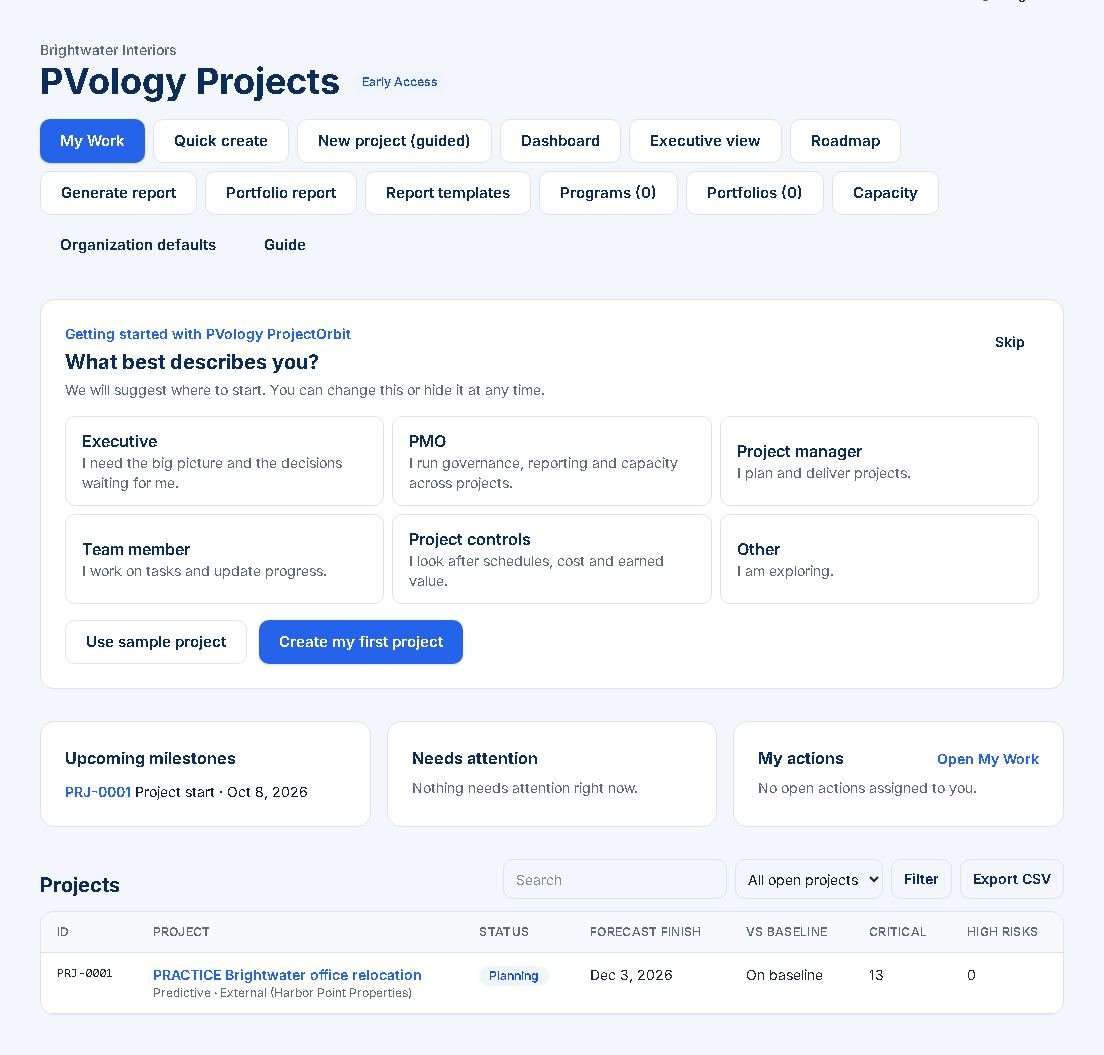Click the Dec 3, 2026 forecast cell
The image size is (1104, 1055).
pos(631,975)
